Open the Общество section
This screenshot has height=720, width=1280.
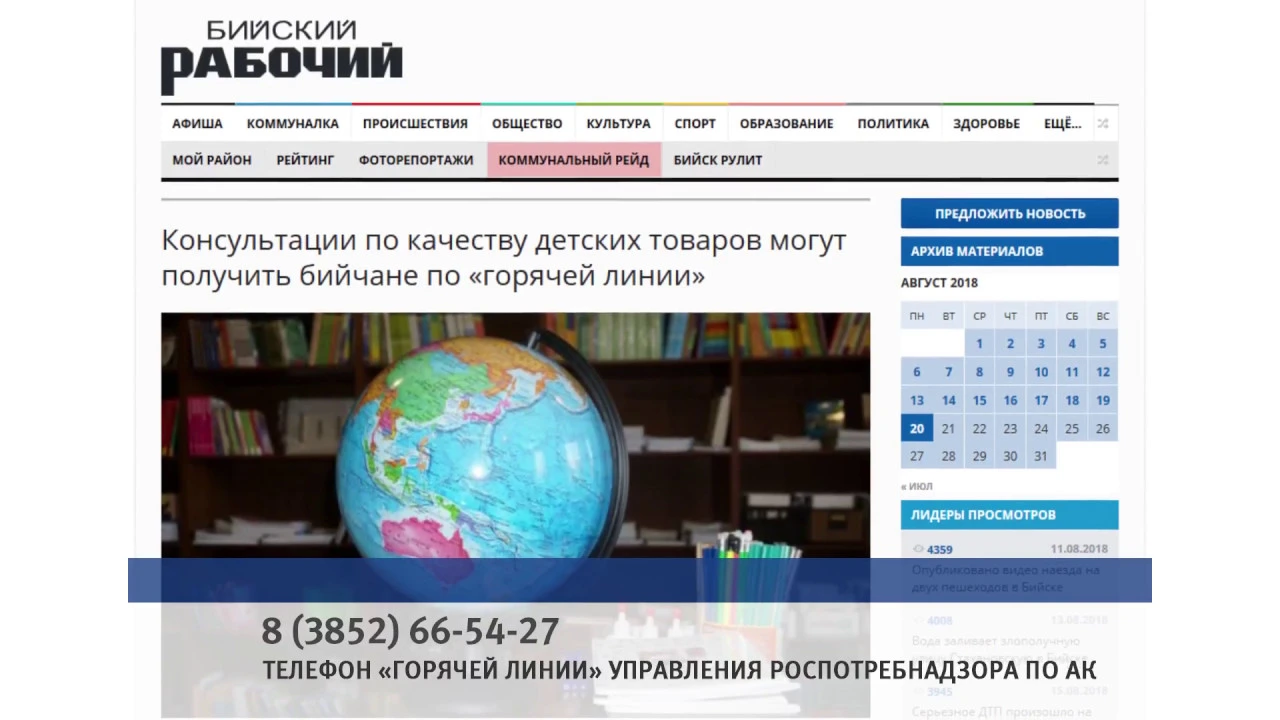[527, 124]
